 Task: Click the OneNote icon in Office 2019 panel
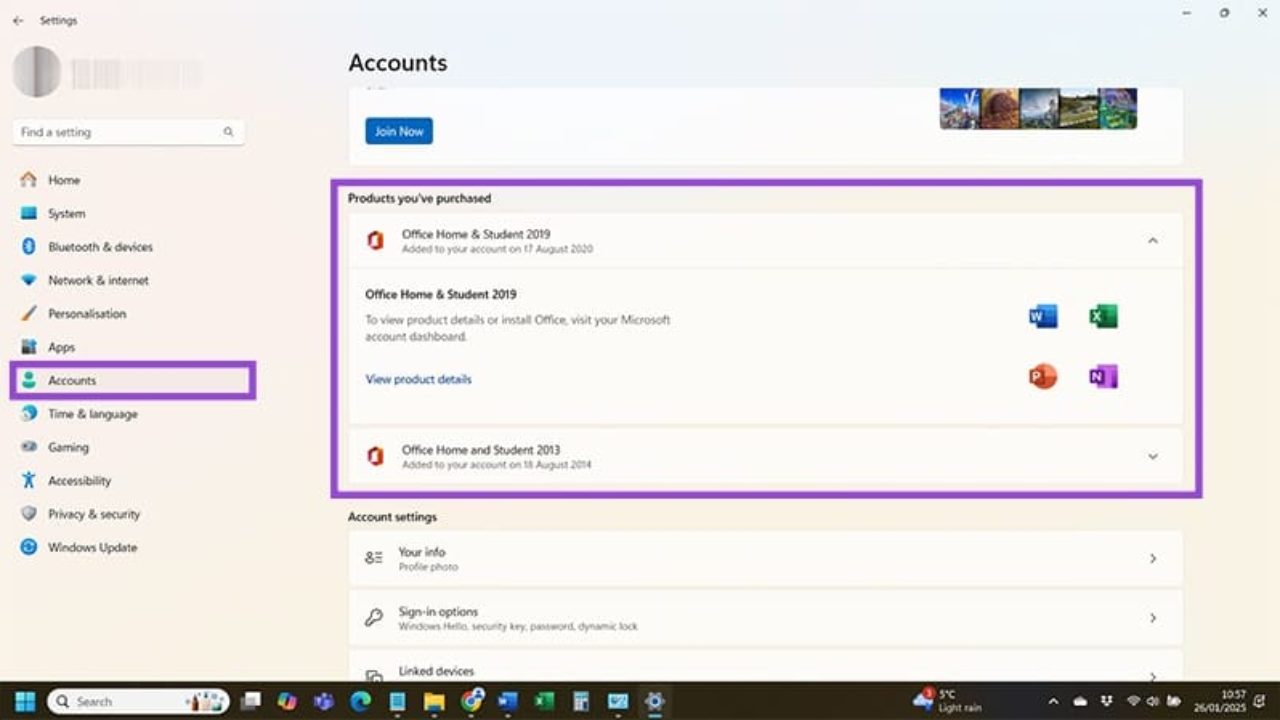(x=1103, y=377)
